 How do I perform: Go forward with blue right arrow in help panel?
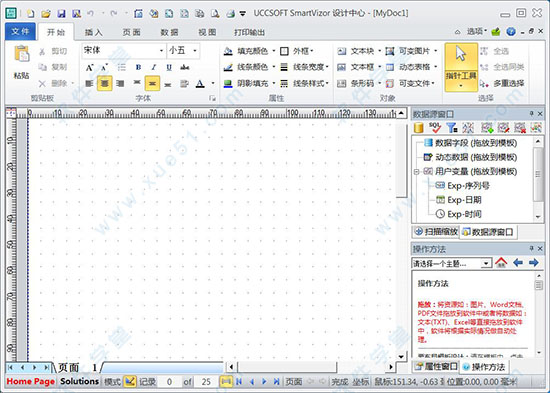(x=534, y=262)
